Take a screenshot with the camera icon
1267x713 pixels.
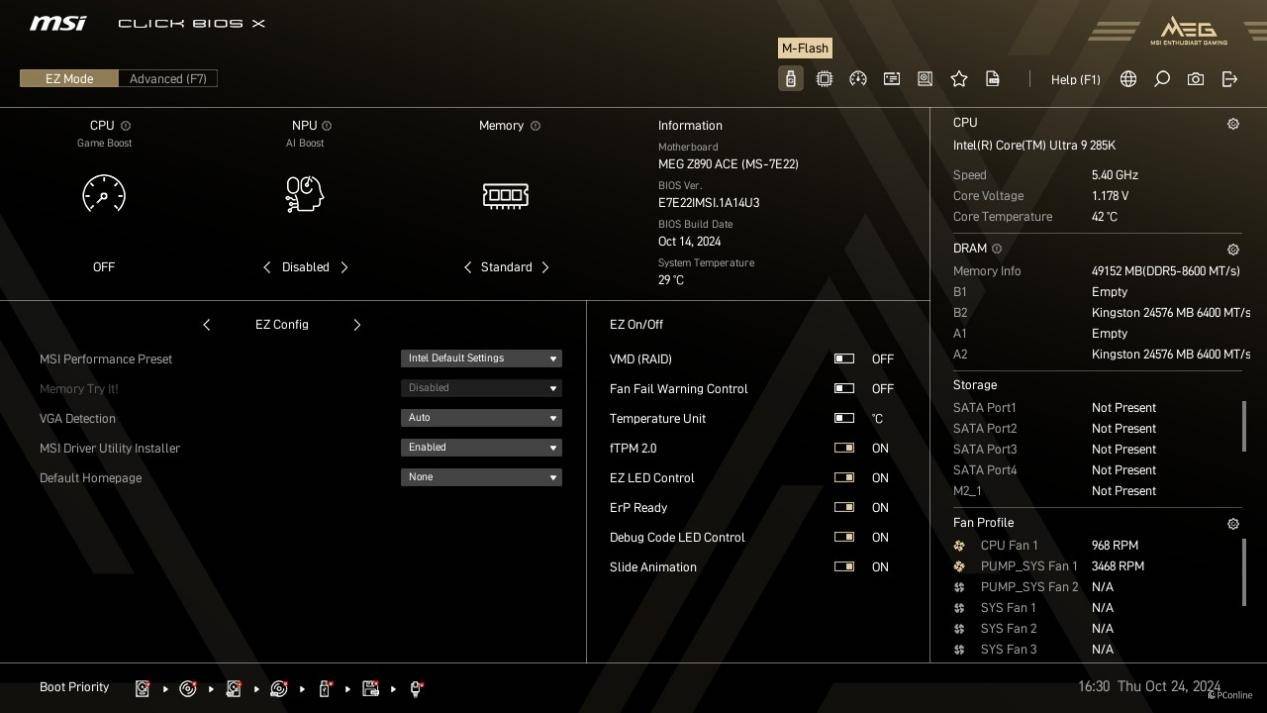point(1196,79)
